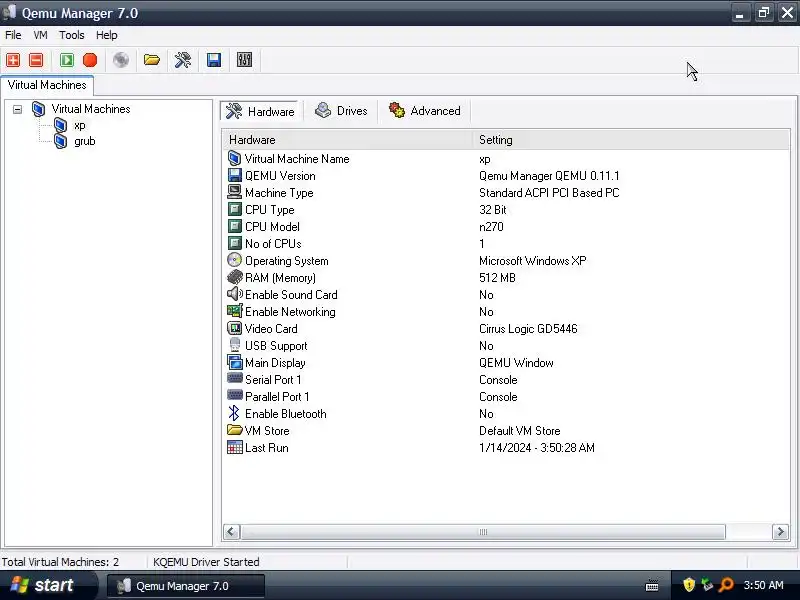Click the Main Display row label
Image resolution: width=800 pixels, height=600 pixels.
click(275, 363)
